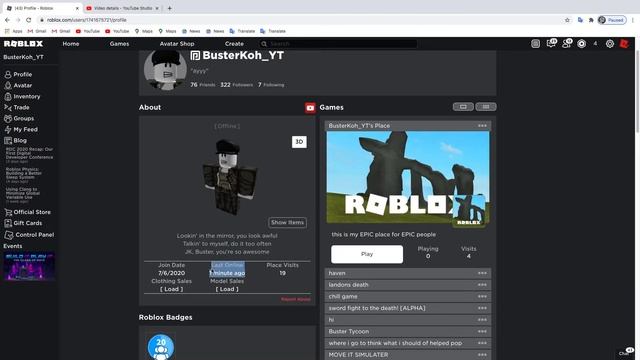The width and height of the screenshot is (640, 360).
Task: Open options dots for landons death
Action: click(x=482, y=285)
